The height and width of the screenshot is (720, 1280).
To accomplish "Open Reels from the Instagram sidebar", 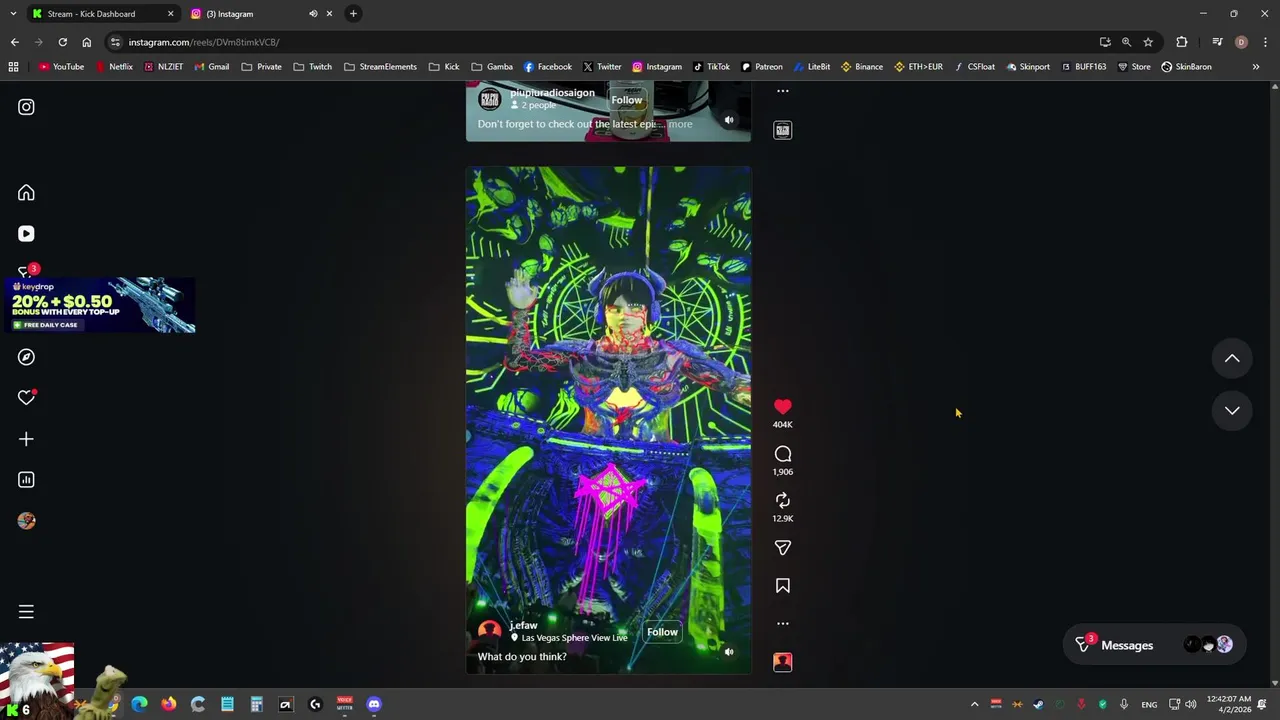I will [26, 234].
